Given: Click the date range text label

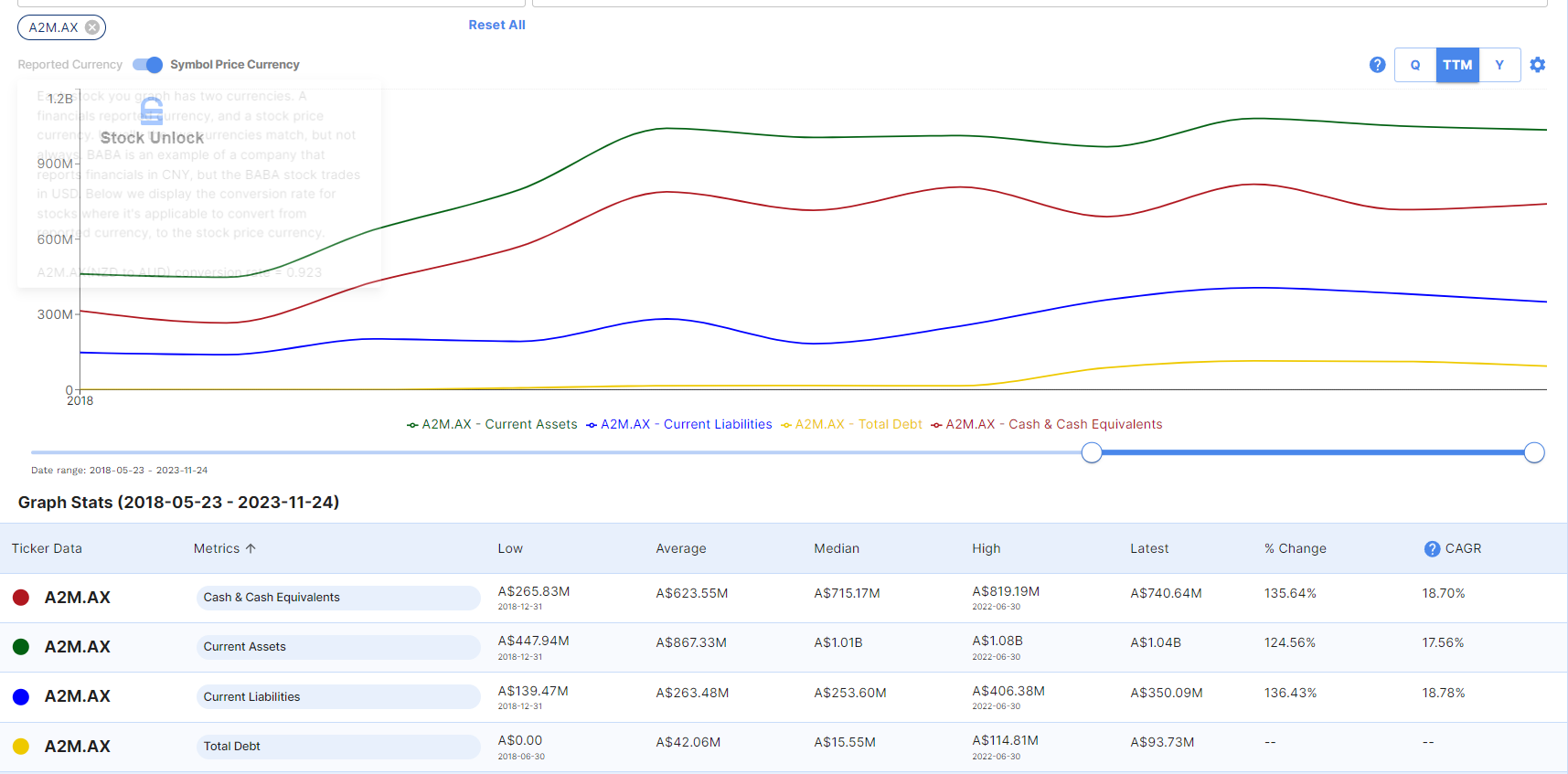Looking at the screenshot, I should coord(120,471).
